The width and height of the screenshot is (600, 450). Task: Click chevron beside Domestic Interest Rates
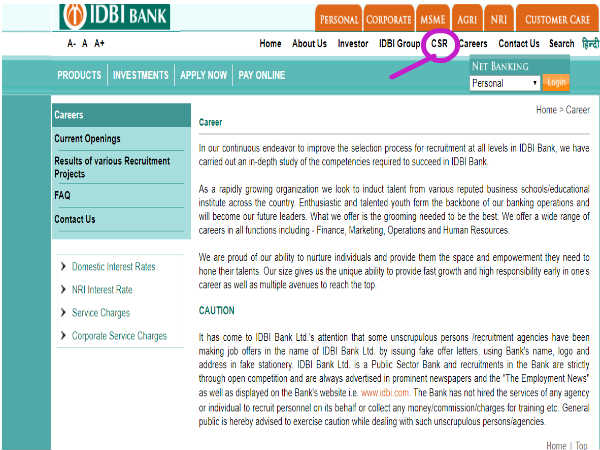63,266
